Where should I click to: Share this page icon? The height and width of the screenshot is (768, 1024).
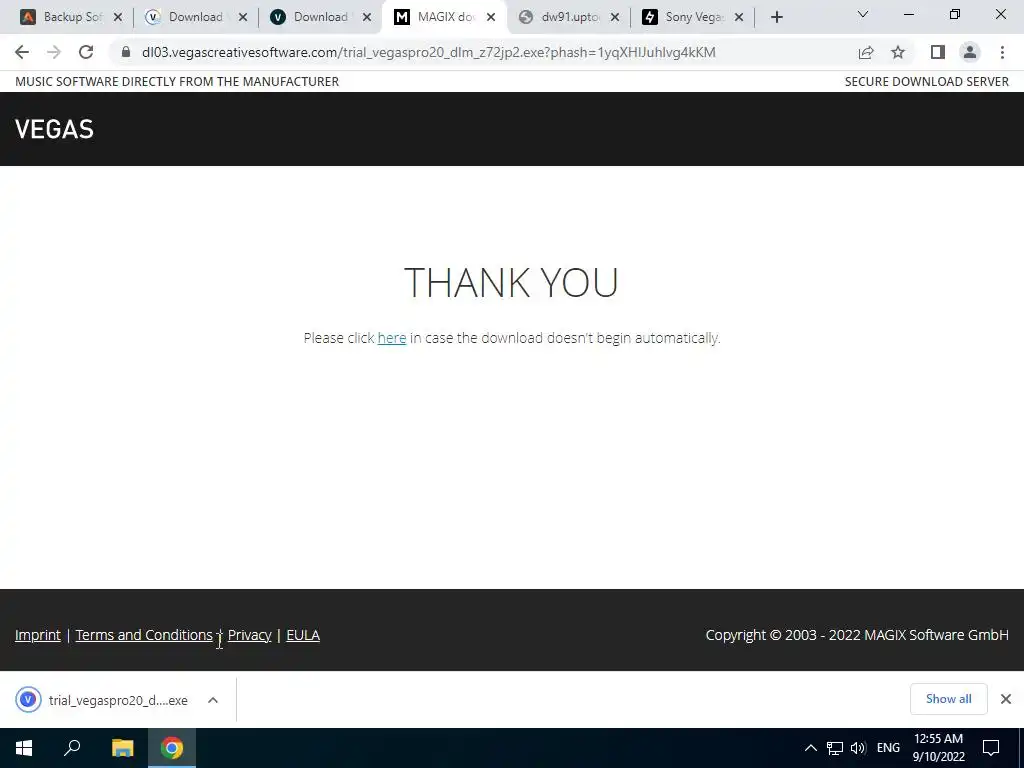point(866,52)
